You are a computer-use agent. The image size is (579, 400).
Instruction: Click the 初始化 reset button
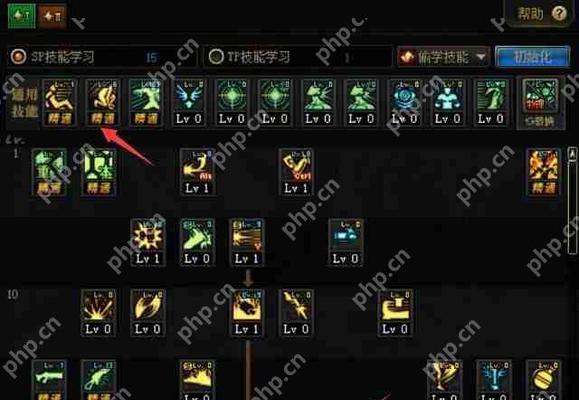coord(532,57)
